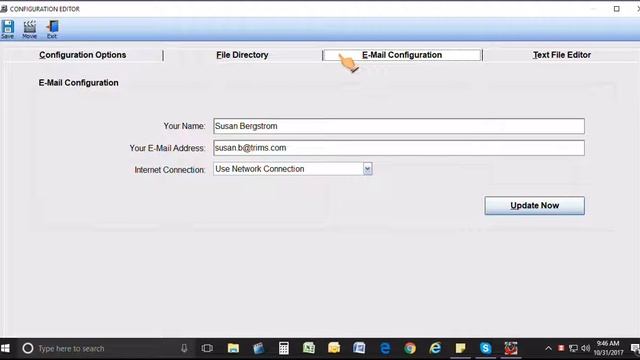Viewport: 640px width, 360px height.
Task: Open Microsoft Edge from taskbar
Action: 384,348
